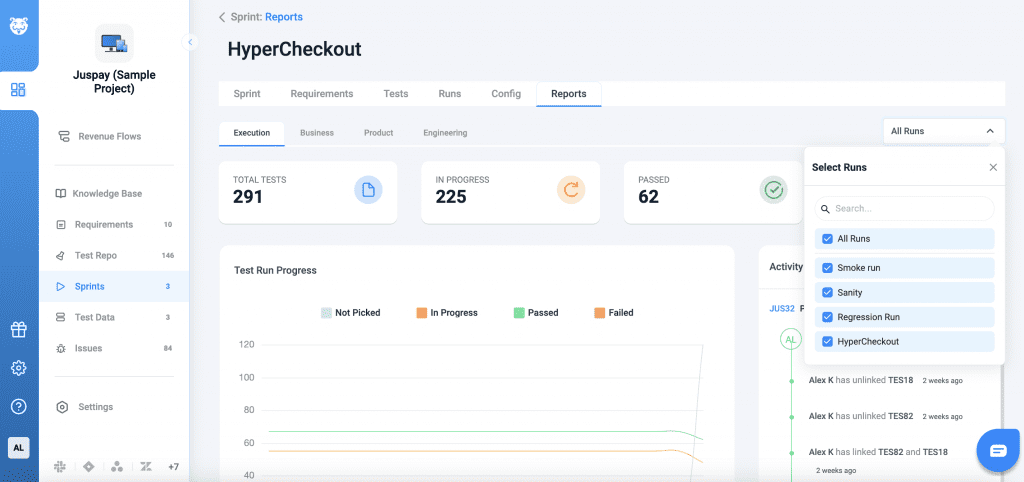Open the settings gear icon in left rail
This screenshot has height=482, width=1024.
pyautogui.click(x=18, y=368)
